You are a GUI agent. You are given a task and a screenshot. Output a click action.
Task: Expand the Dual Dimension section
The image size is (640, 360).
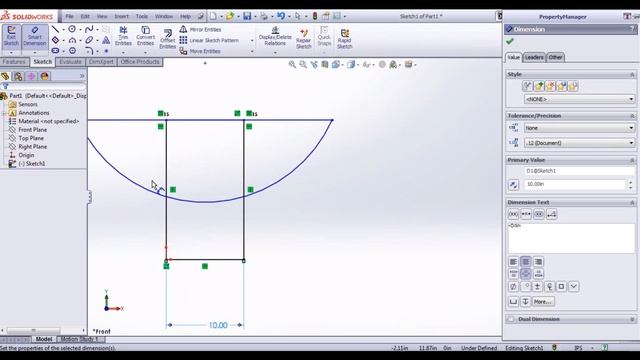[632, 319]
